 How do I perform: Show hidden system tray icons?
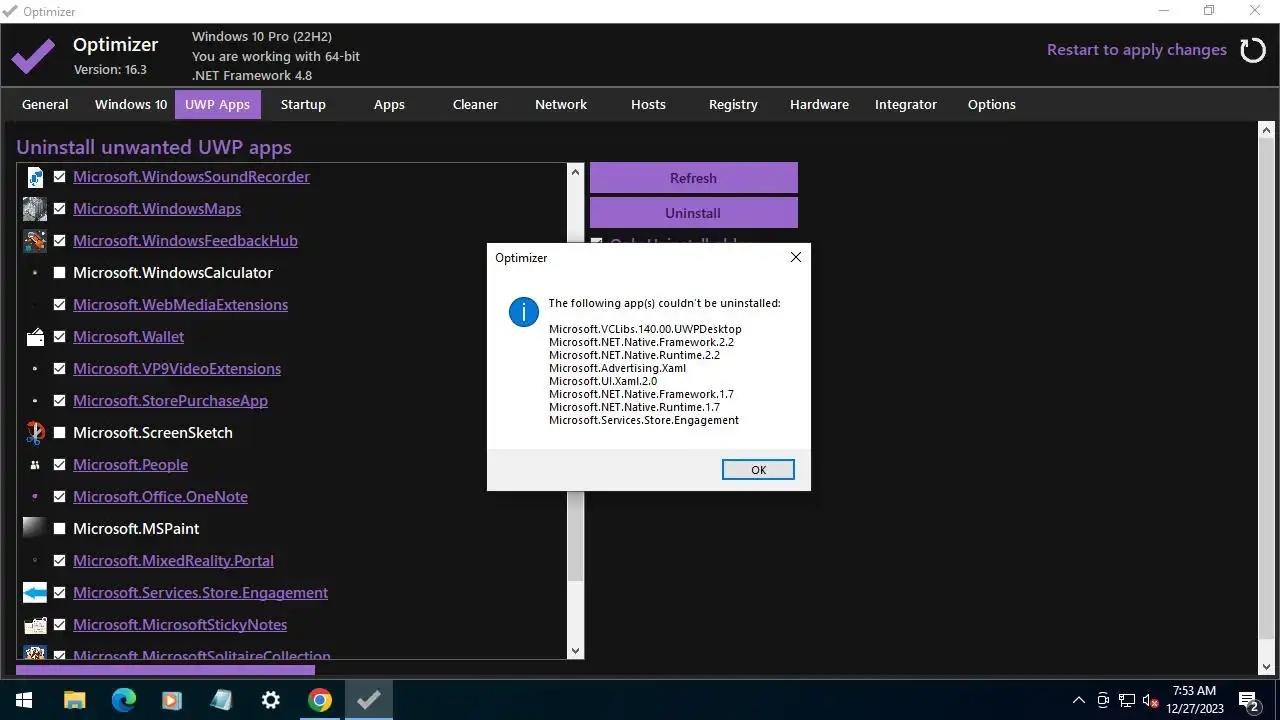1078,700
